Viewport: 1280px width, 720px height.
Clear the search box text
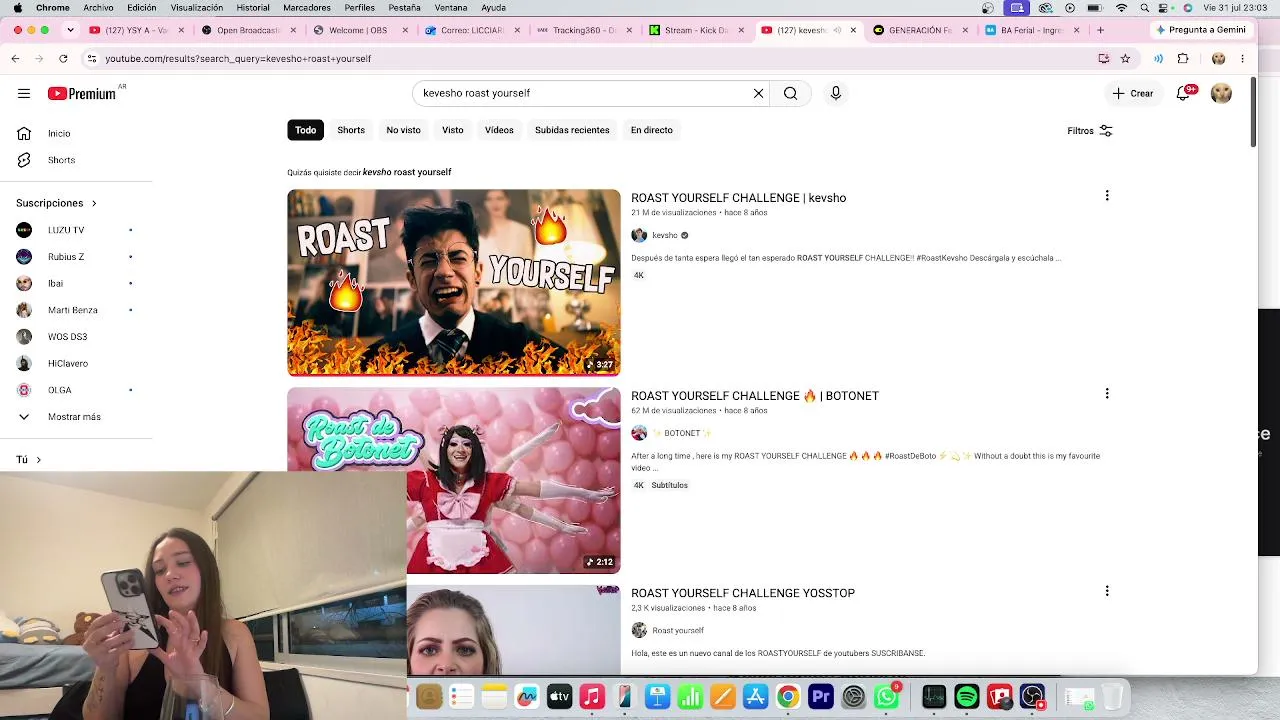pyautogui.click(x=758, y=93)
